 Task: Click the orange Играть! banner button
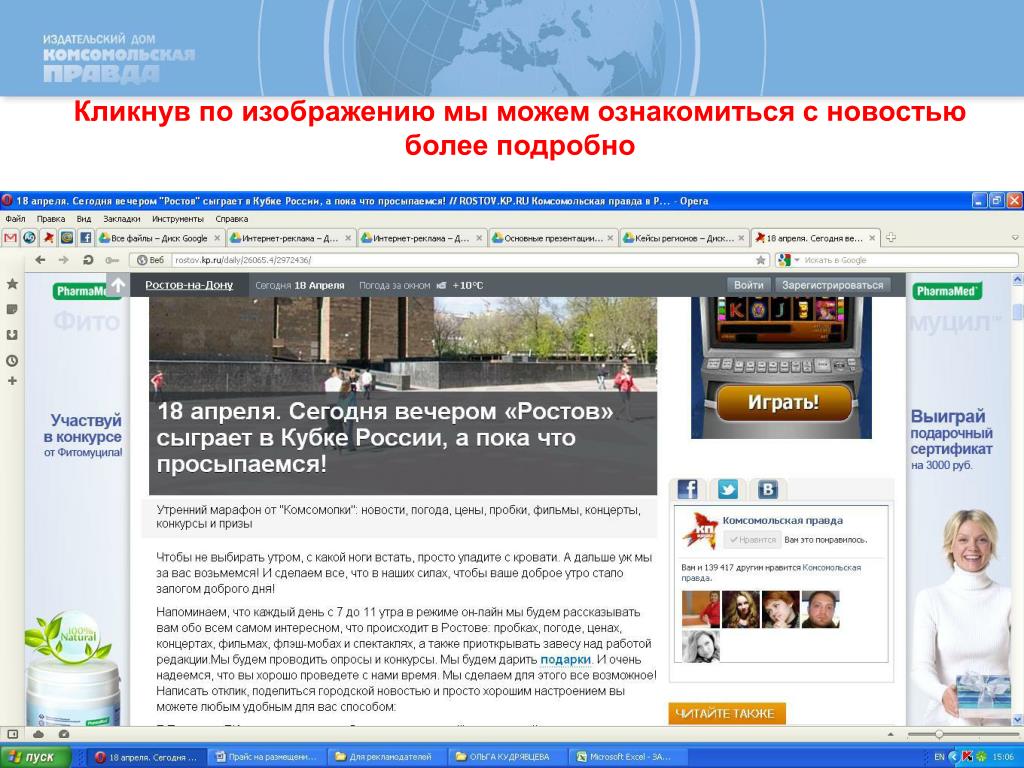pos(783,402)
